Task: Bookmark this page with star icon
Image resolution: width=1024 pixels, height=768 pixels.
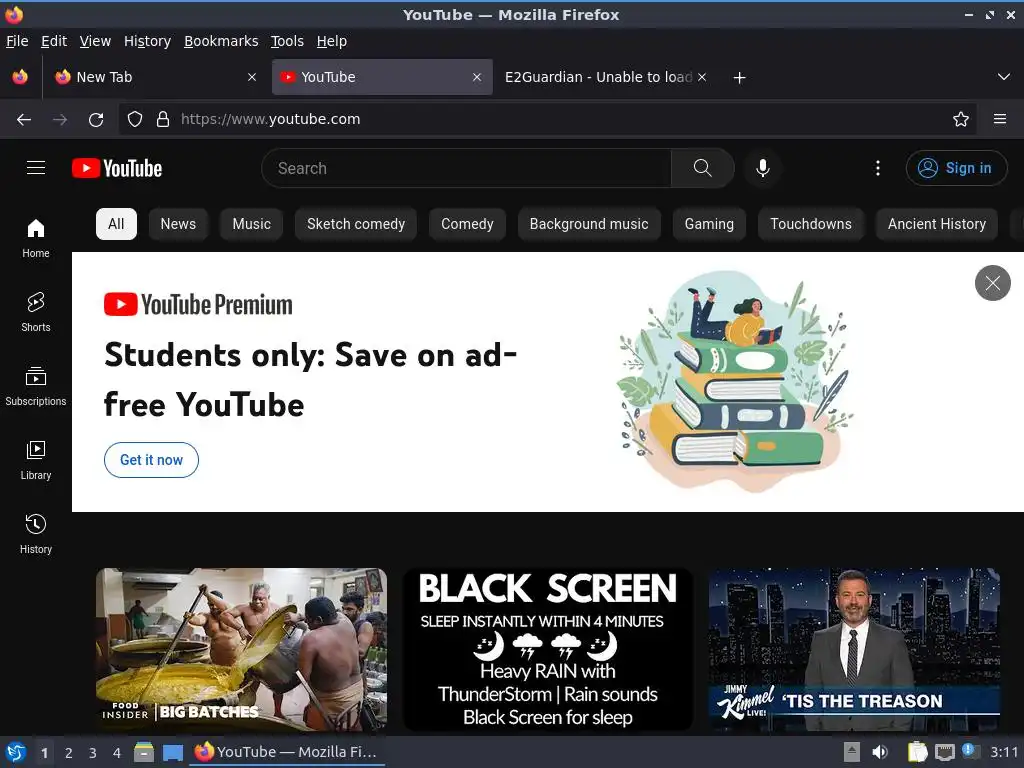Action: tap(961, 120)
